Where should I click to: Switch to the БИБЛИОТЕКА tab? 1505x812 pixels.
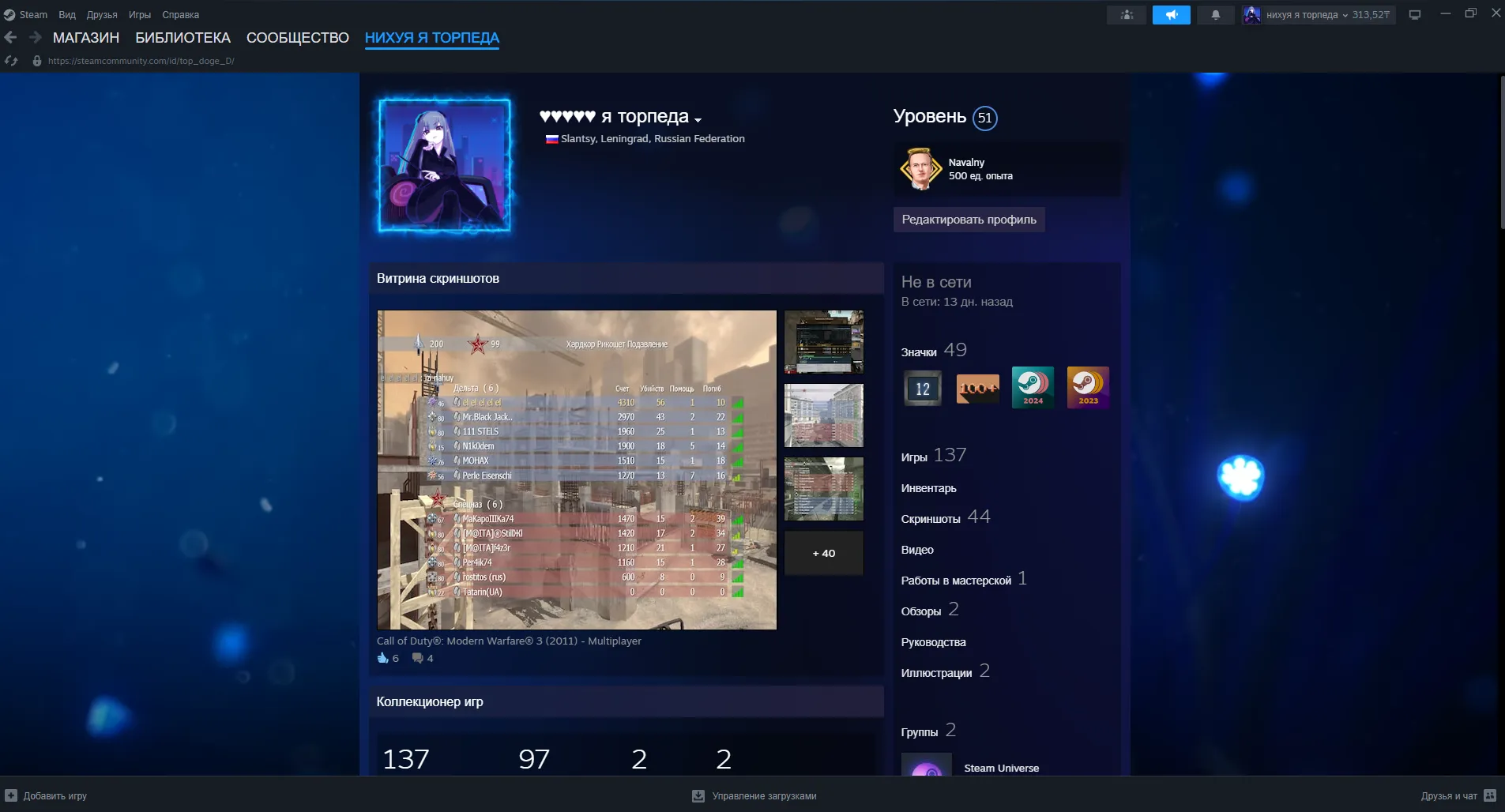click(183, 38)
